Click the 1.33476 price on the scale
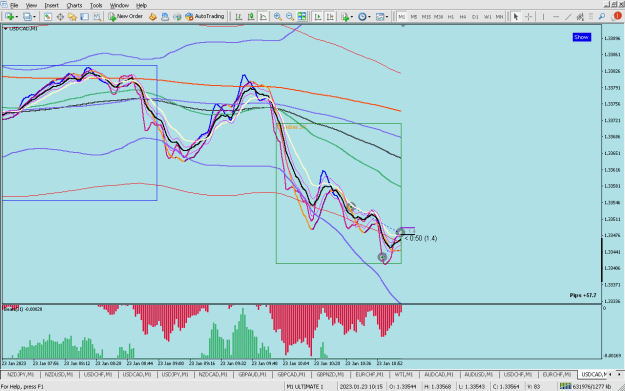 612,236
